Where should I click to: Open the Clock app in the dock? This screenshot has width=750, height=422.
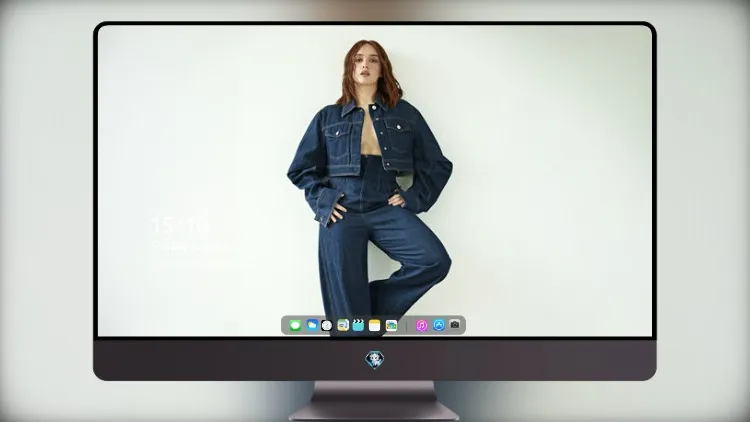point(327,325)
